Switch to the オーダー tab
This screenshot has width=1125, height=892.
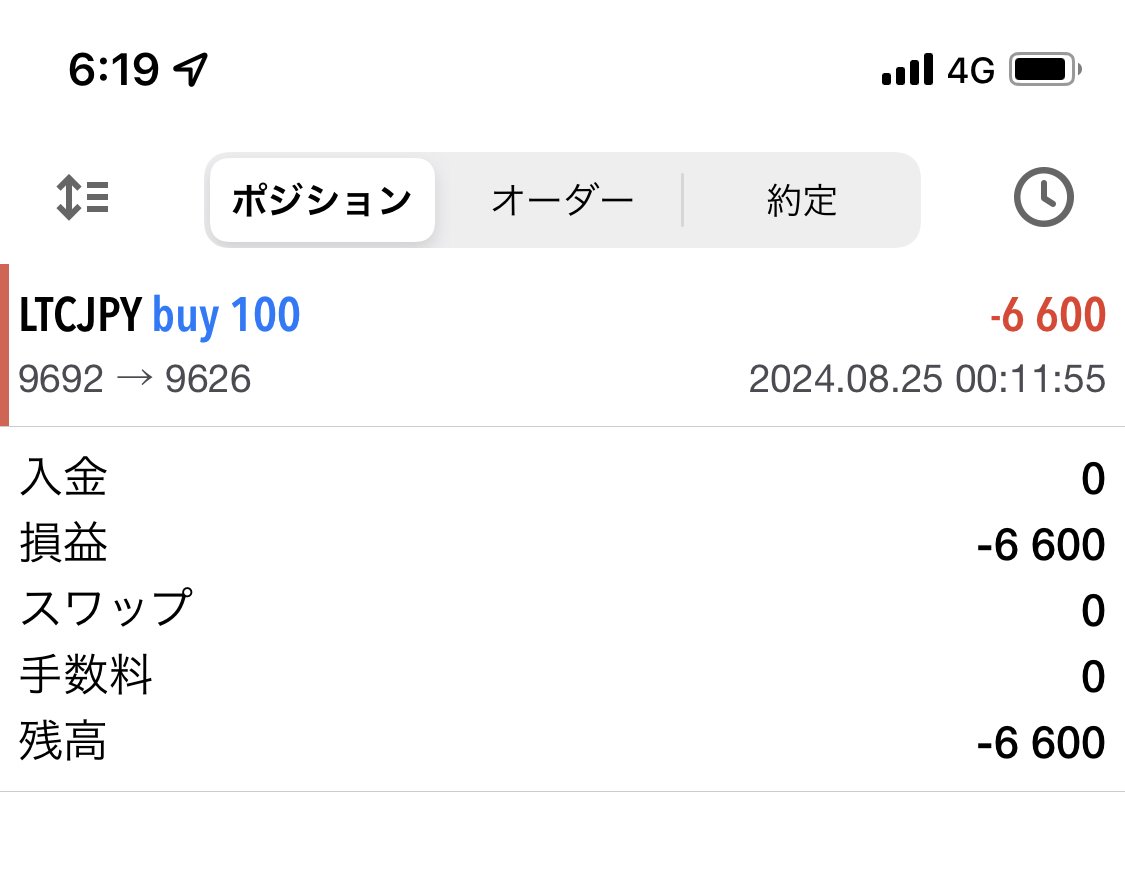[x=562, y=200]
